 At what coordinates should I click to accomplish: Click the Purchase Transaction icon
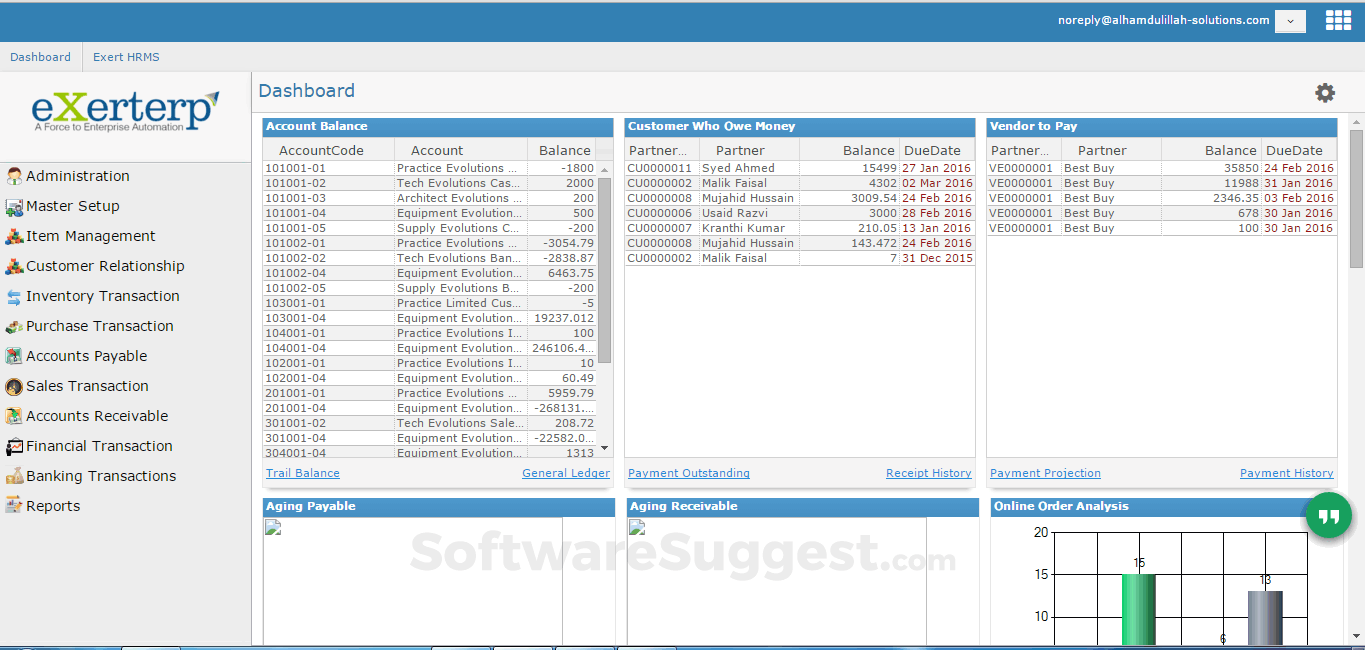[14, 326]
